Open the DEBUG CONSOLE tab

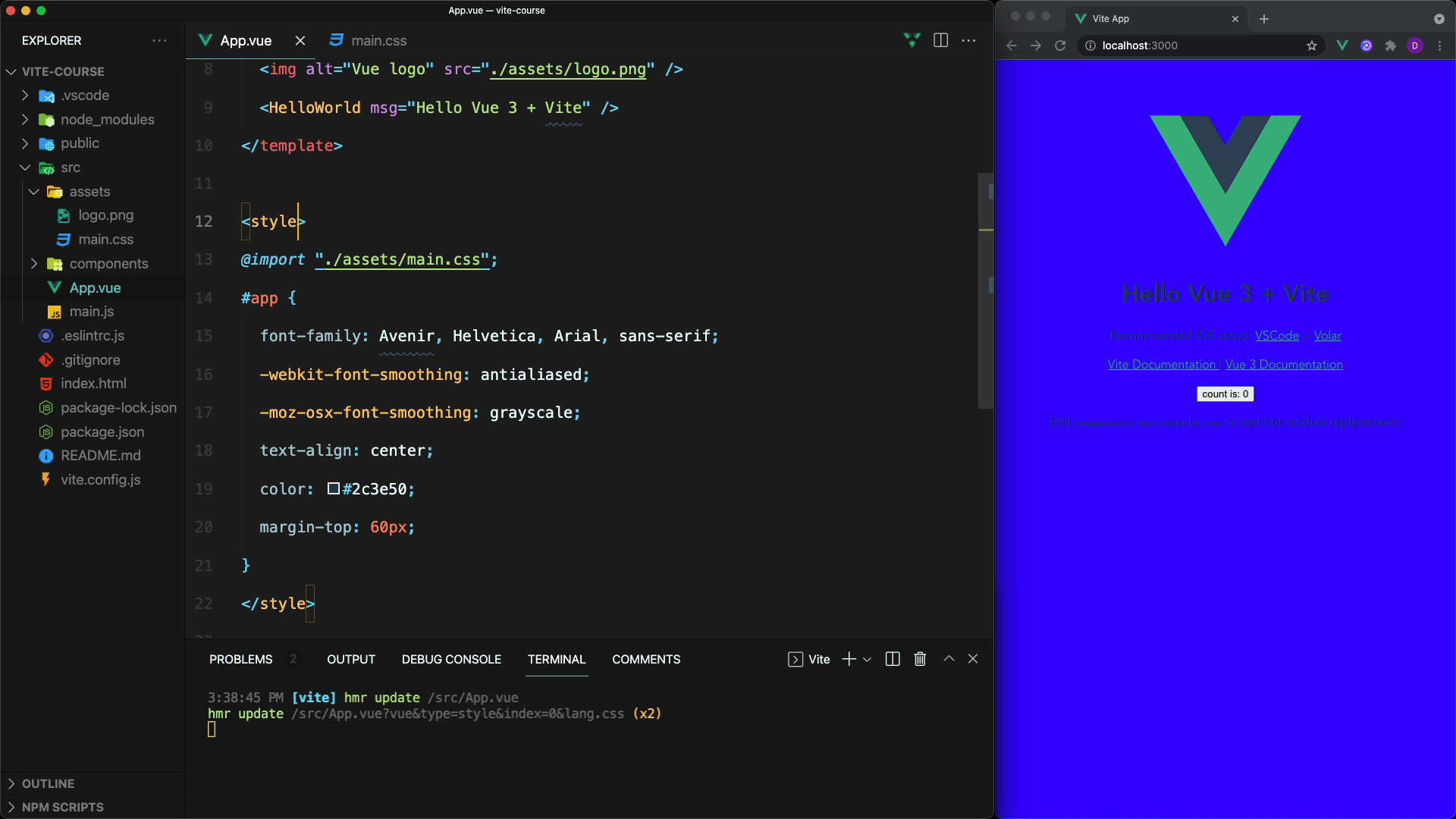point(451,659)
